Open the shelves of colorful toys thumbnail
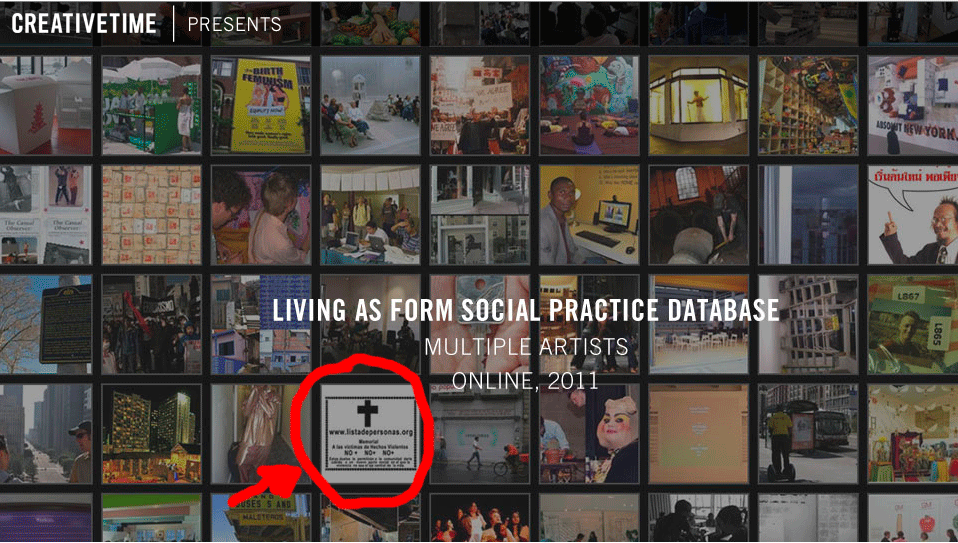 (808, 105)
